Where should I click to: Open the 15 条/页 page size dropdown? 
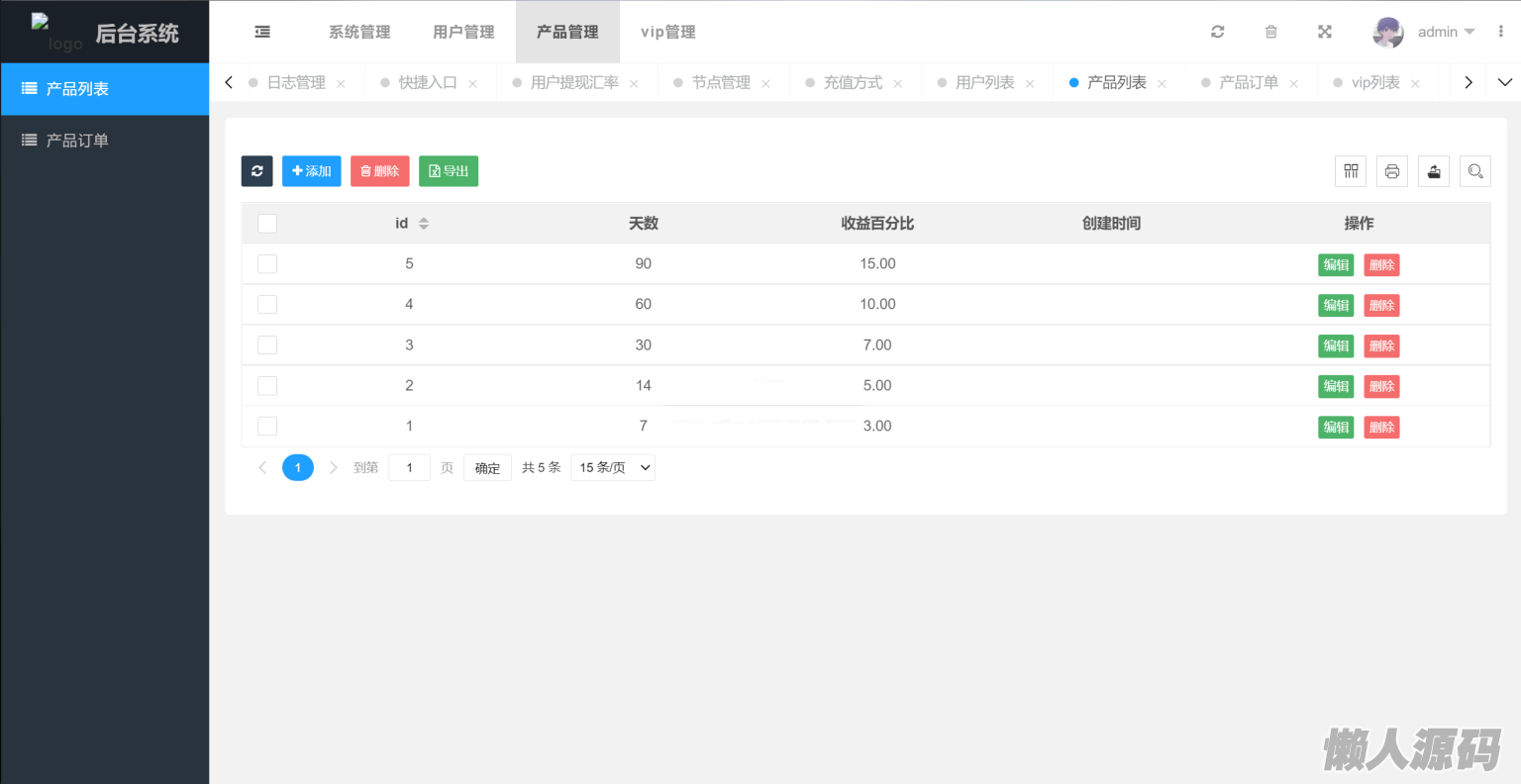click(x=613, y=467)
